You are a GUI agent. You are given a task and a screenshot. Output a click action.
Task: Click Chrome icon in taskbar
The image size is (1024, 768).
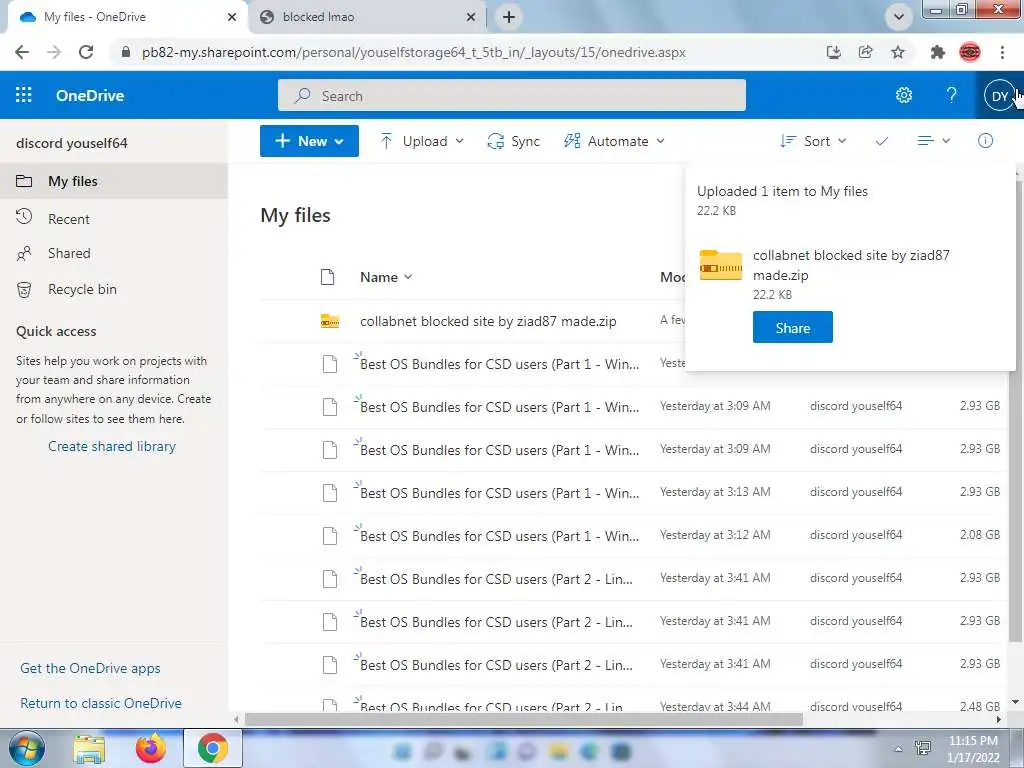pos(212,748)
